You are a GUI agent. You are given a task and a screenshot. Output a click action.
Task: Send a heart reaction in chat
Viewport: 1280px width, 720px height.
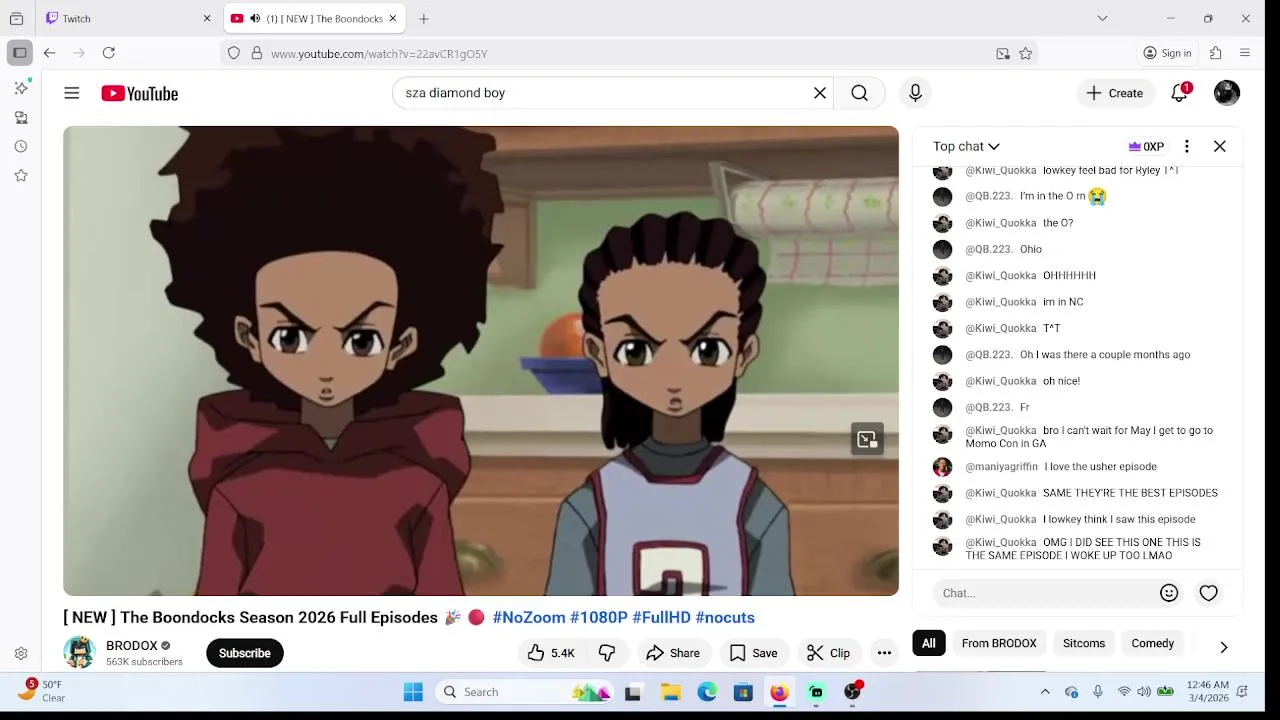click(1208, 593)
